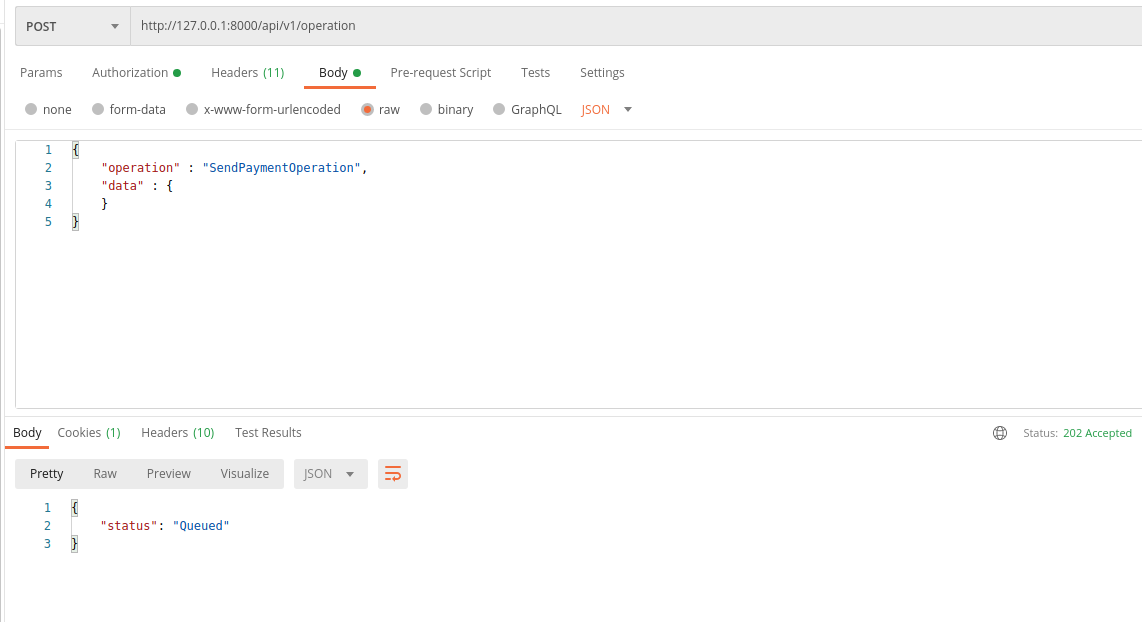Image resolution: width=1142 pixels, height=622 pixels.
Task: Select the binary body option
Action: [446, 109]
